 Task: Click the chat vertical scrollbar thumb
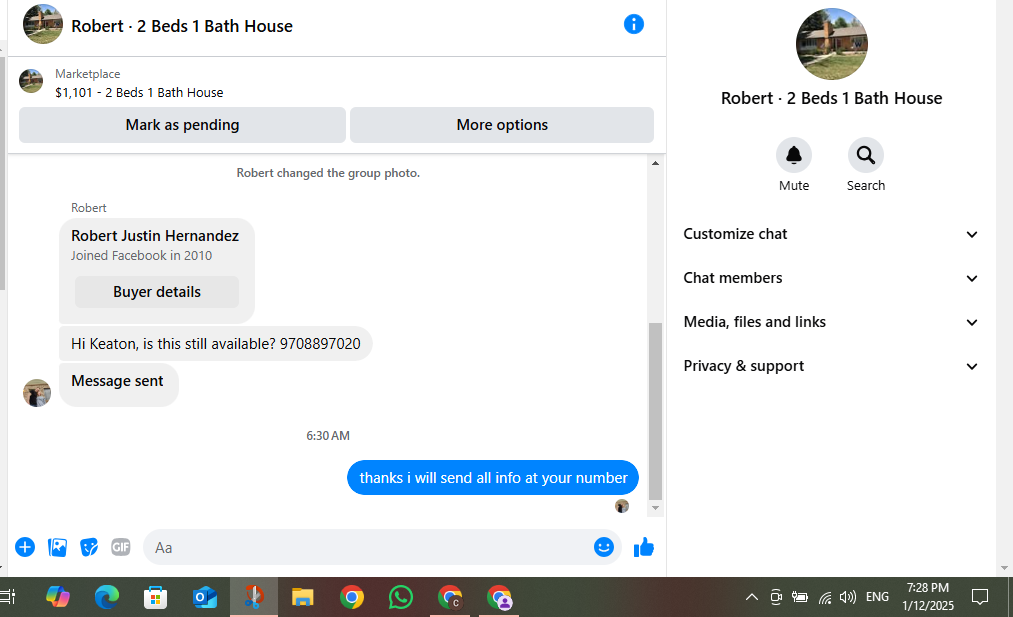coord(655,411)
